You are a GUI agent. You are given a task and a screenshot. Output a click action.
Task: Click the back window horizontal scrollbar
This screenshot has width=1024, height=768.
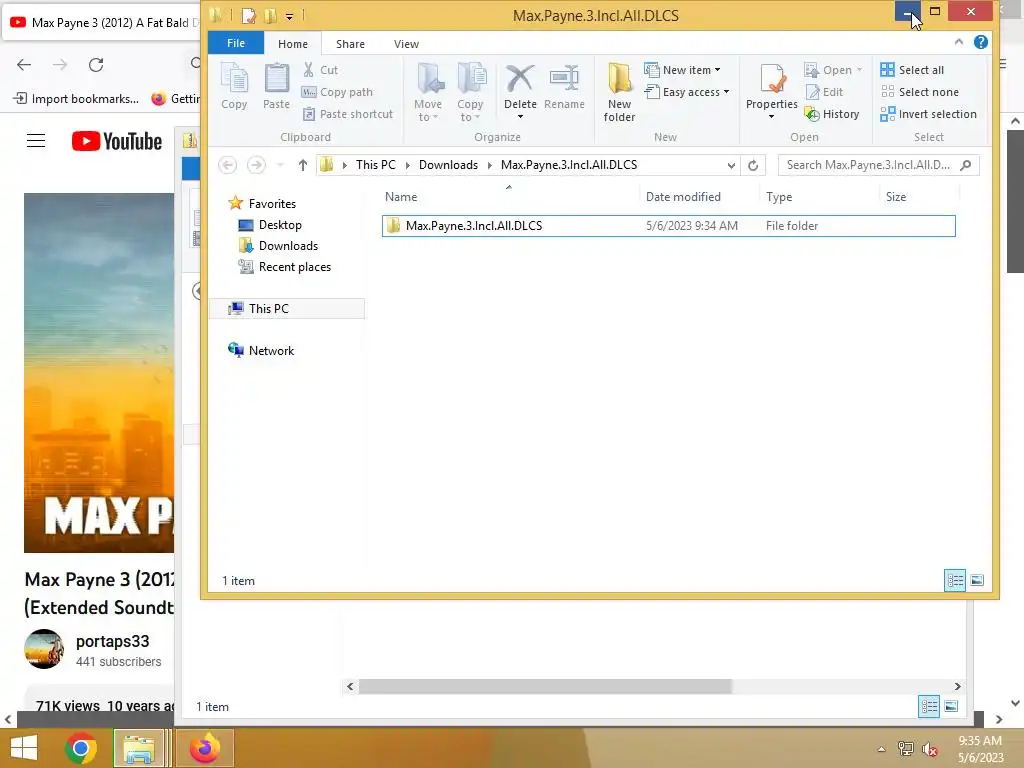tap(545, 686)
